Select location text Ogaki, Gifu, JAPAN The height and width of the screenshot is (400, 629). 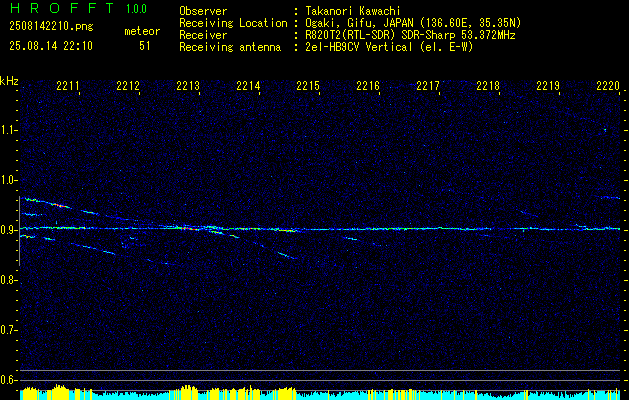(359, 23)
